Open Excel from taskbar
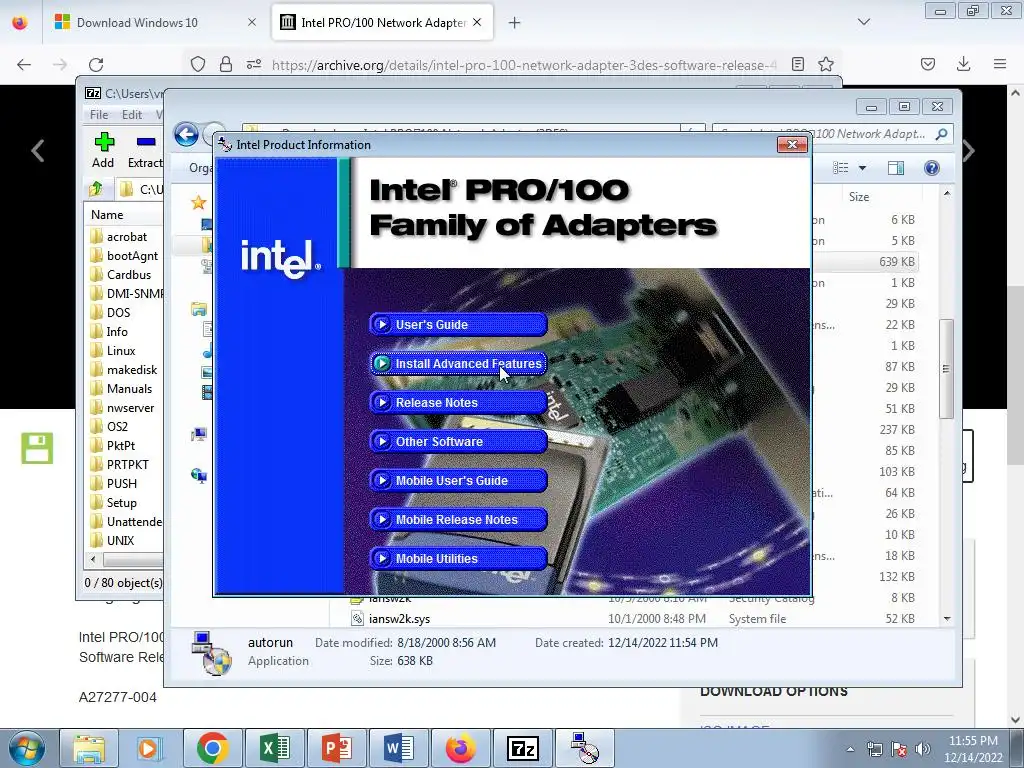This screenshot has width=1024, height=768. pos(274,748)
